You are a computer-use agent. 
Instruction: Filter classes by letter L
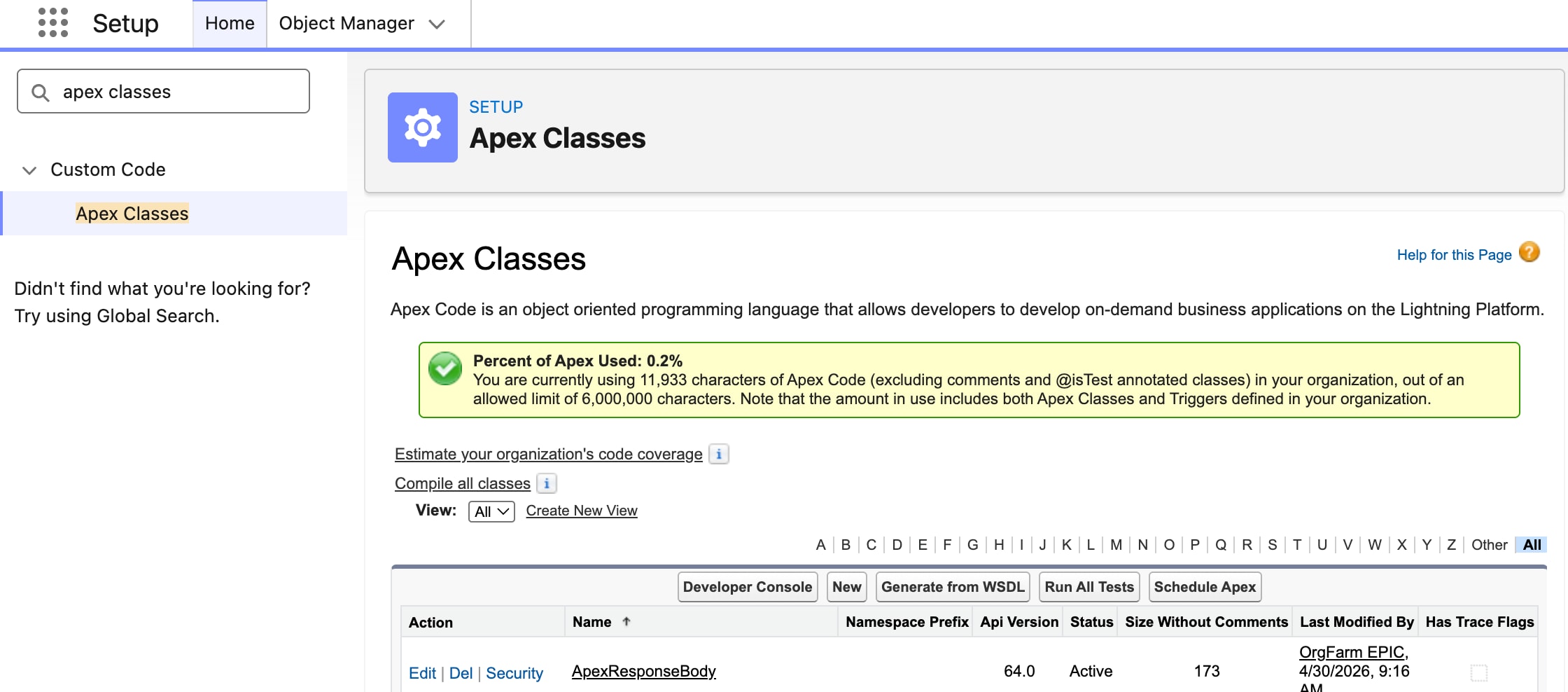tap(1091, 545)
